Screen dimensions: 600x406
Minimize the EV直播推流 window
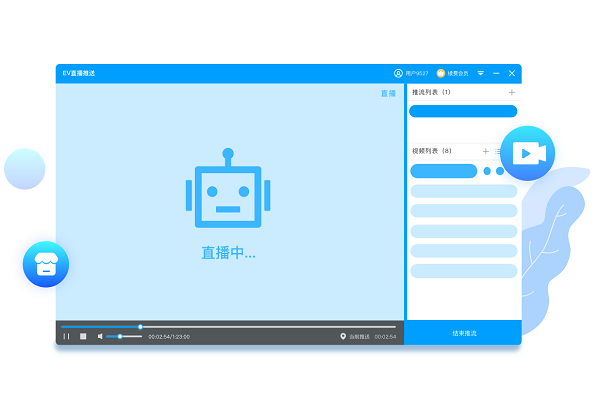[496, 73]
